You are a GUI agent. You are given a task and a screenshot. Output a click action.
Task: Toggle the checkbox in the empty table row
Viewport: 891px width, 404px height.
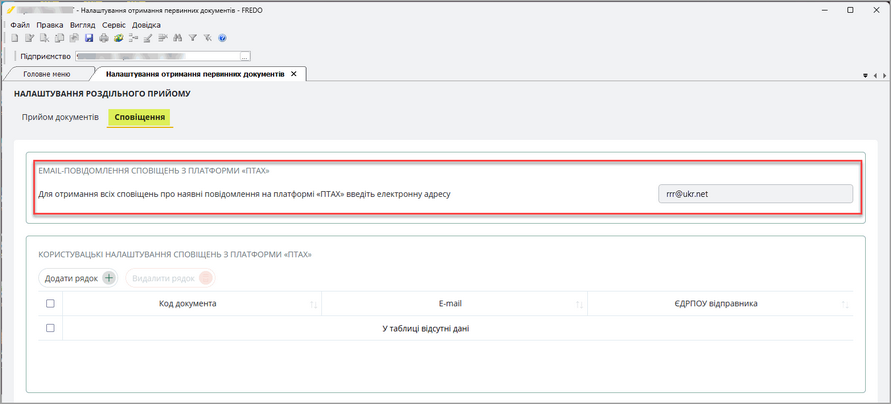pyautogui.click(x=50, y=328)
